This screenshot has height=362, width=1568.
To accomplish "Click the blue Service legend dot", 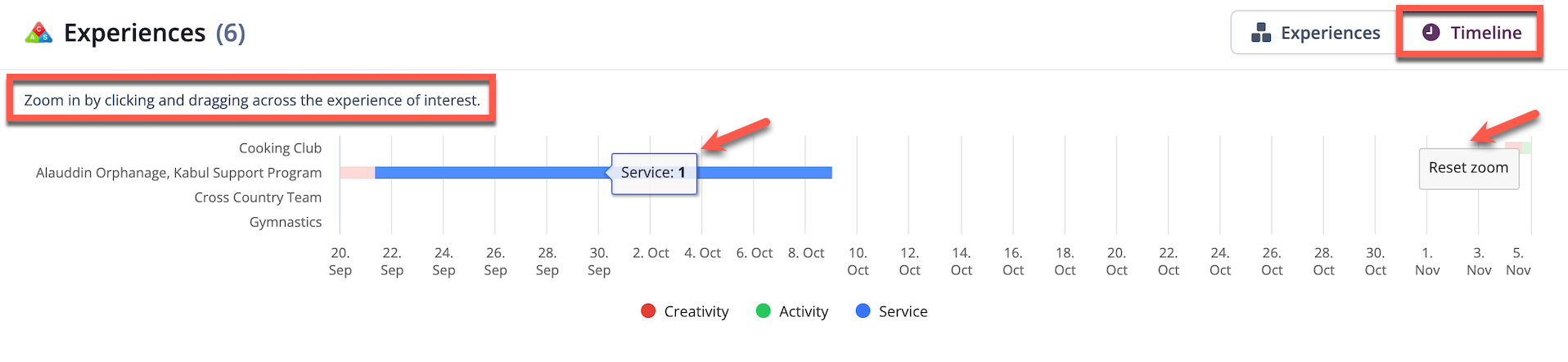I will [x=863, y=311].
